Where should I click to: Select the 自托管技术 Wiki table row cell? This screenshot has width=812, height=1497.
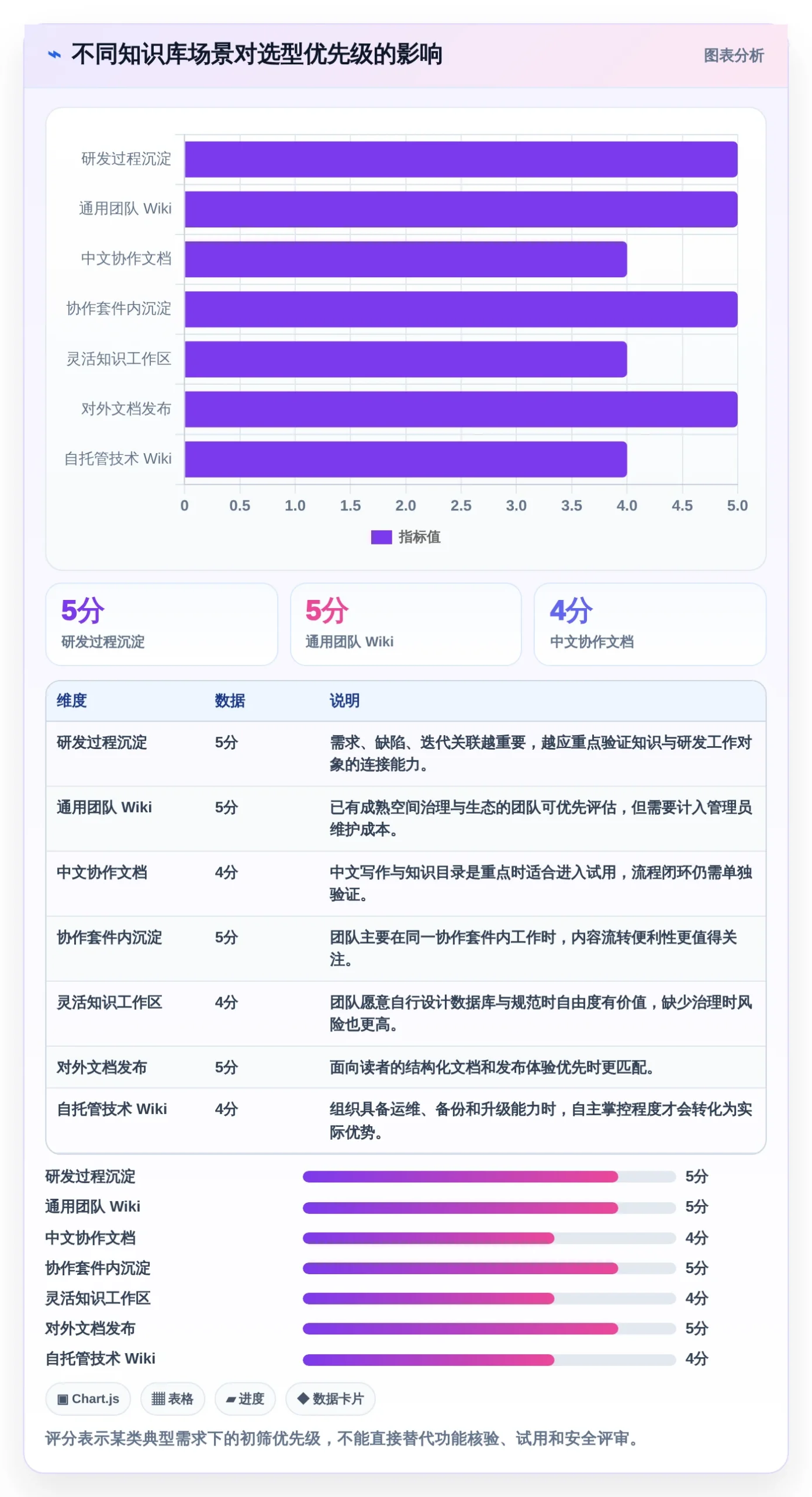[112, 1109]
